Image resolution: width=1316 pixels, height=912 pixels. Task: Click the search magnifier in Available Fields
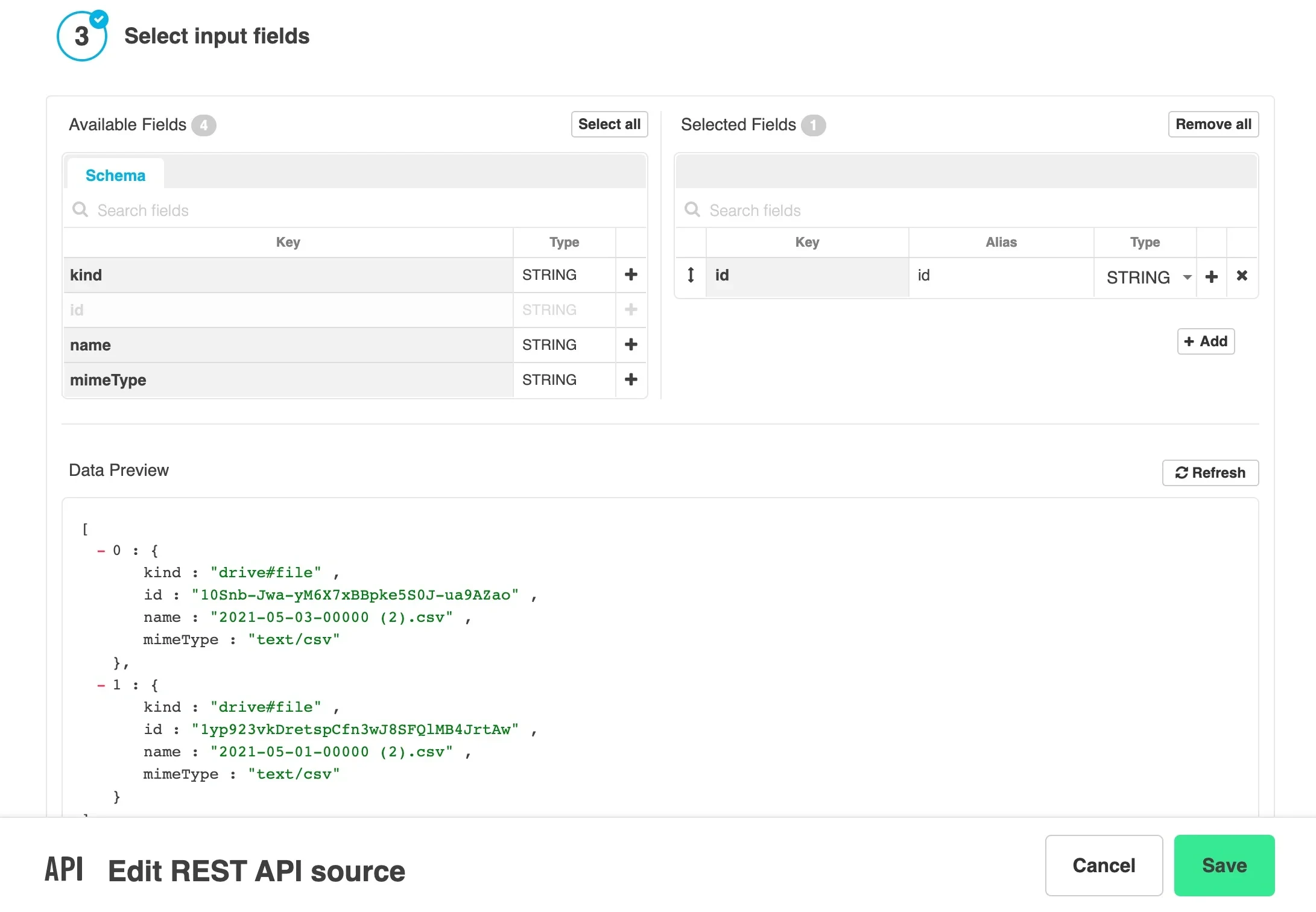[x=80, y=209]
